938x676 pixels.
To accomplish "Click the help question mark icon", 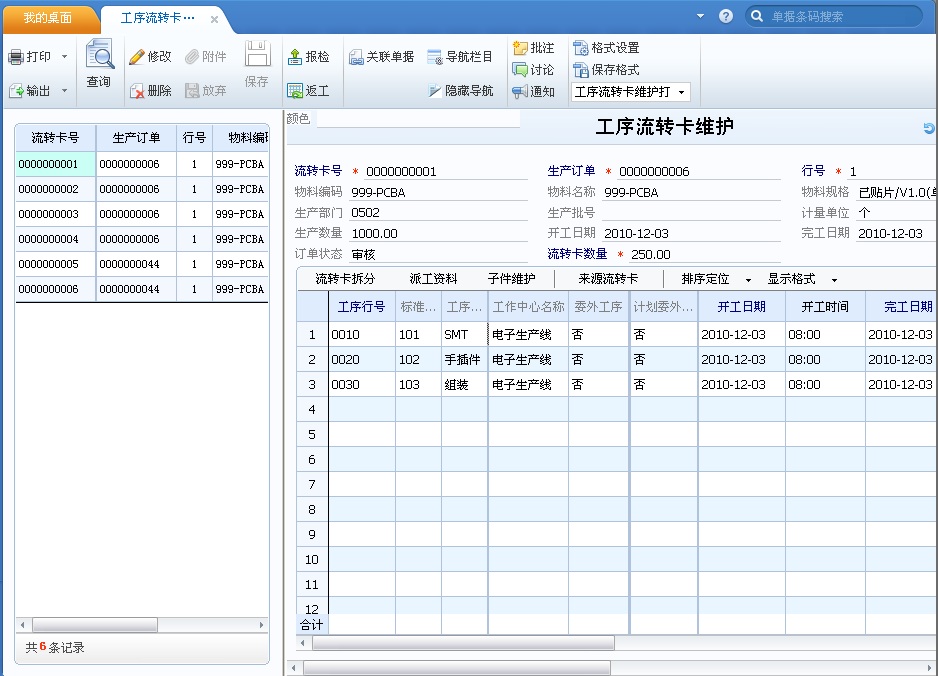I will click(726, 16).
